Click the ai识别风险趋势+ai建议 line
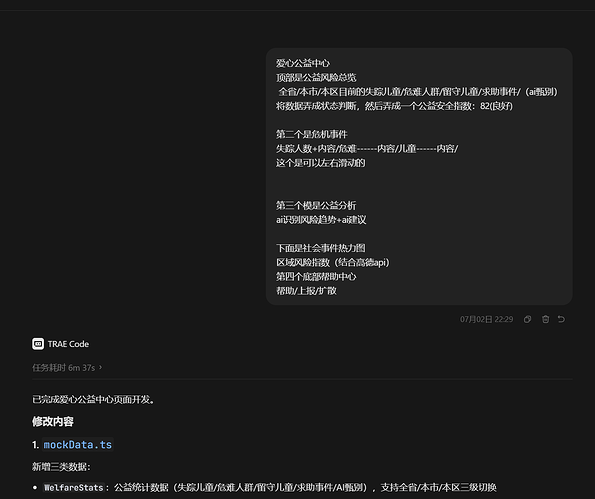 [x=321, y=219]
